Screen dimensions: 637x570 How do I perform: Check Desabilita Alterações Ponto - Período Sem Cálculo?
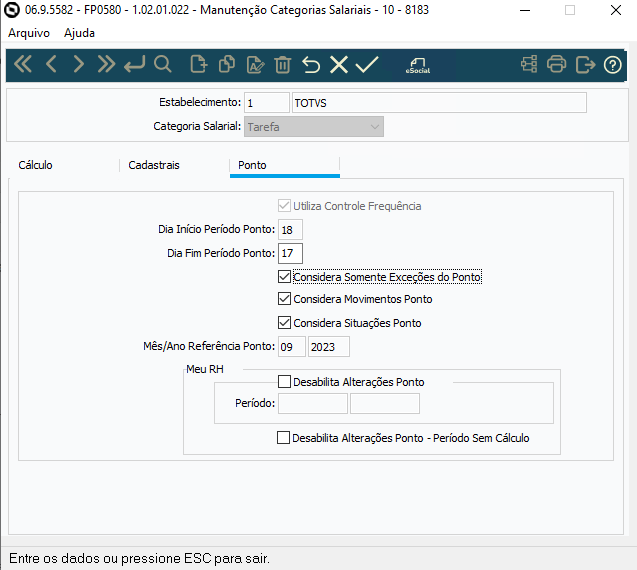pyautogui.click(x=283, y=438)
